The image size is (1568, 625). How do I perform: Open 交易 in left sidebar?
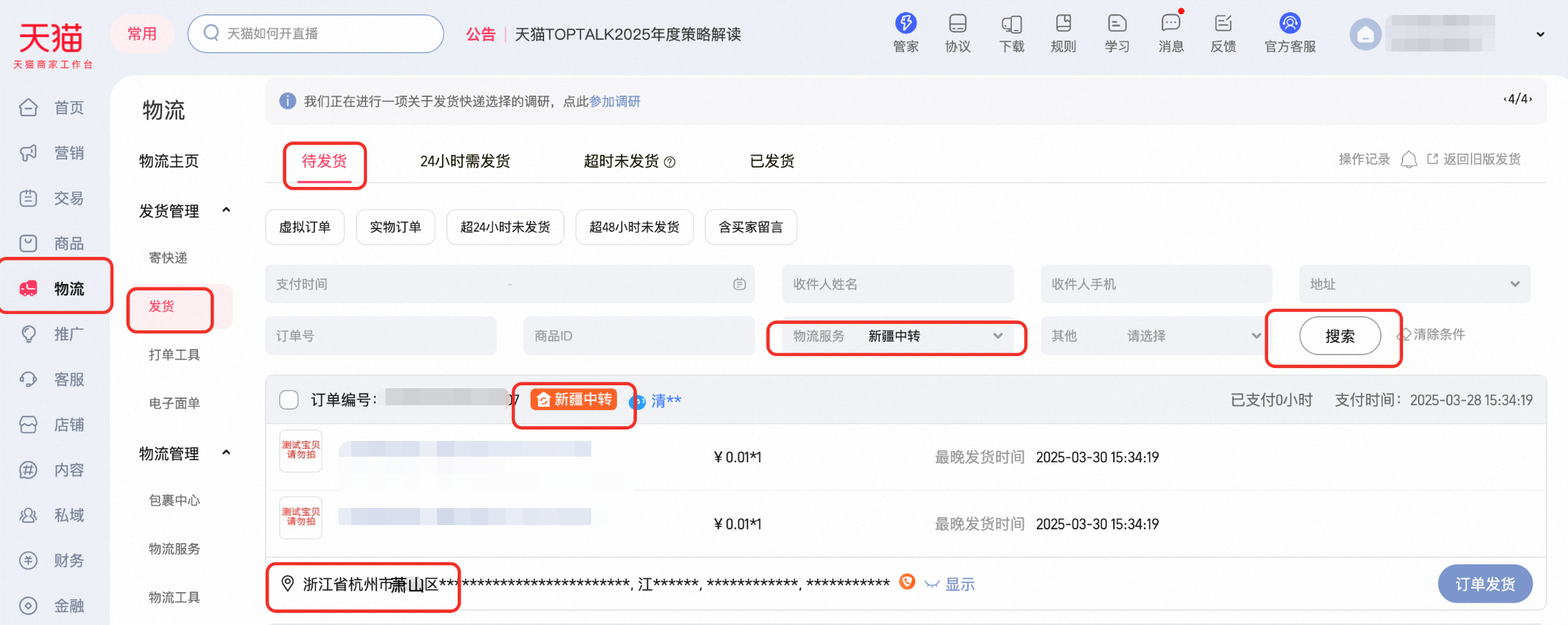(x=52, y=198)
